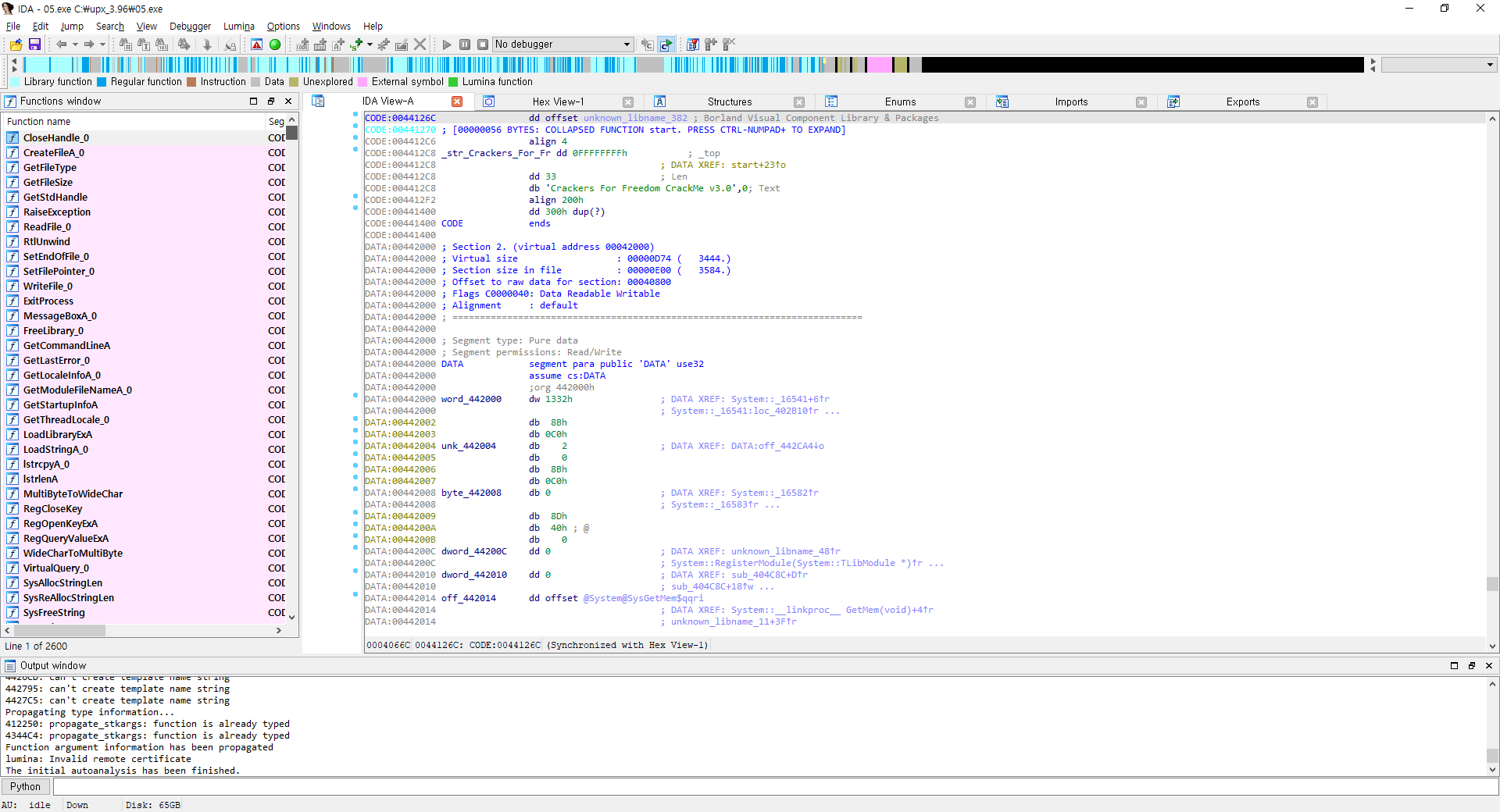Click the @System@SysGetMem$qqri offset link

point(643,598)
